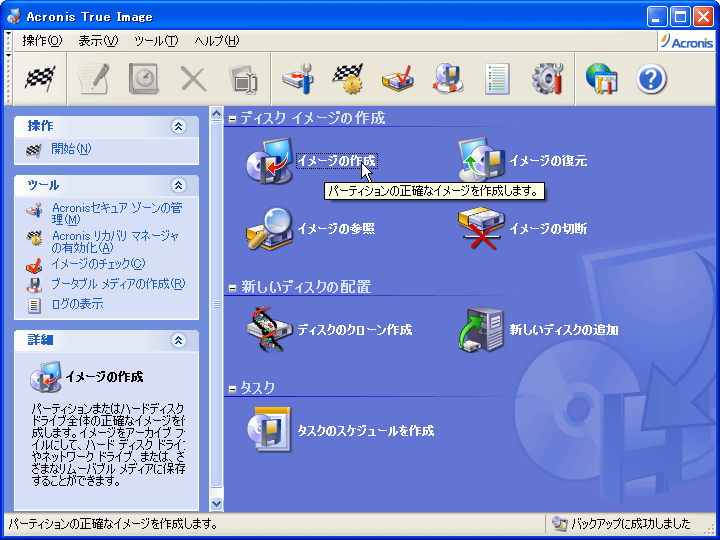Click the イメージの復元 restore icon
This screenshot has width=720, height=540.
(481, 159)
